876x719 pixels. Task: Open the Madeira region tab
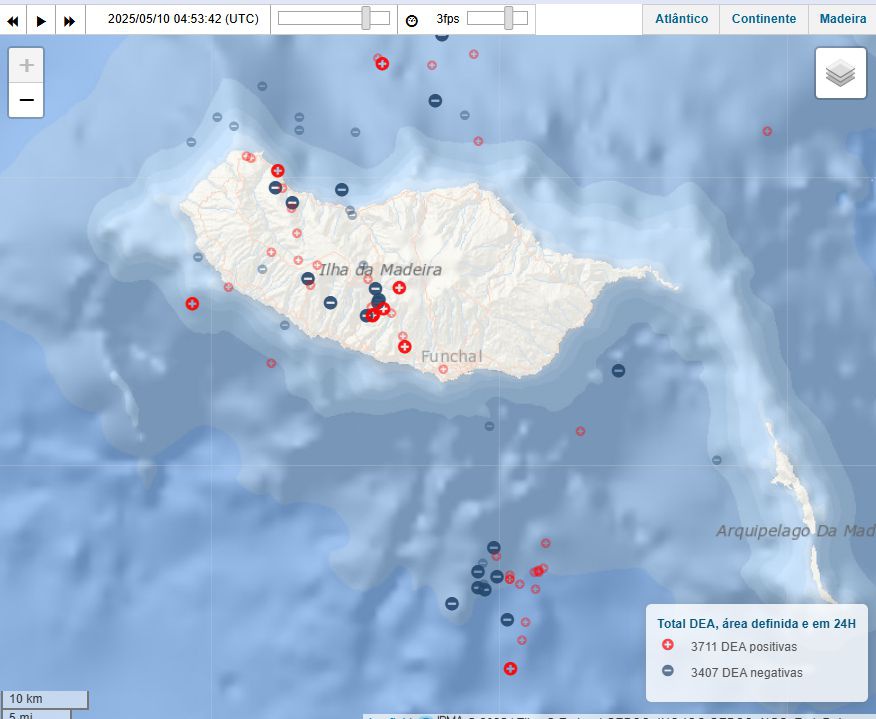pyautogui.click(x=843, y=19)
